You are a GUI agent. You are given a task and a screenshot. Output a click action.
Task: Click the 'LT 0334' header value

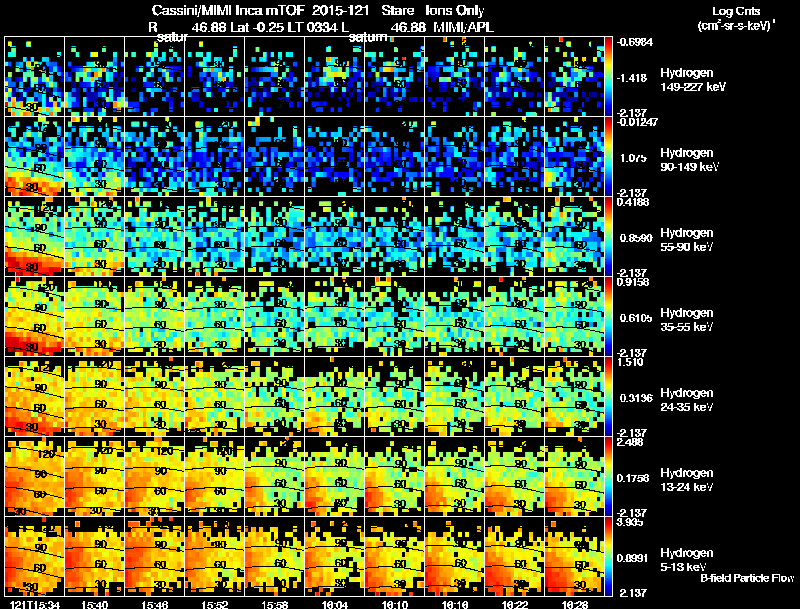tap(311, 27)
